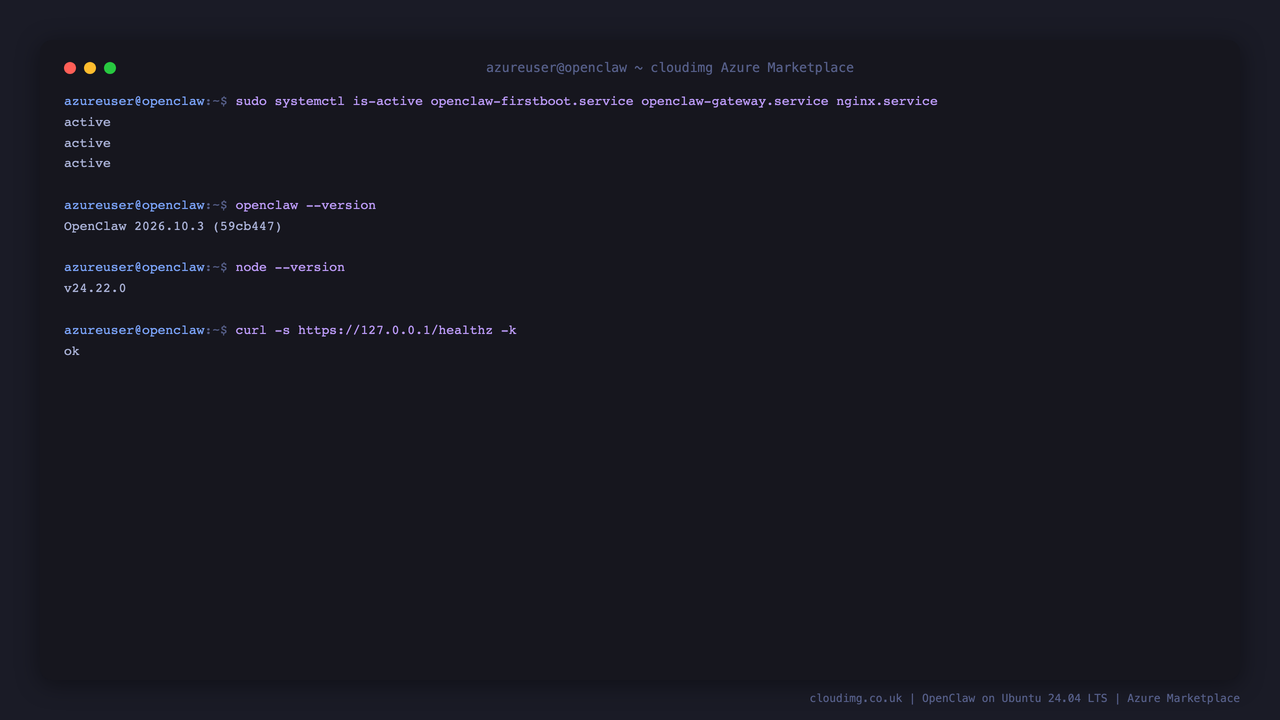Viewport: 1280px width, 720px height.
Task: Click the yellow minimize window button
Action: (x=90, y=68)
